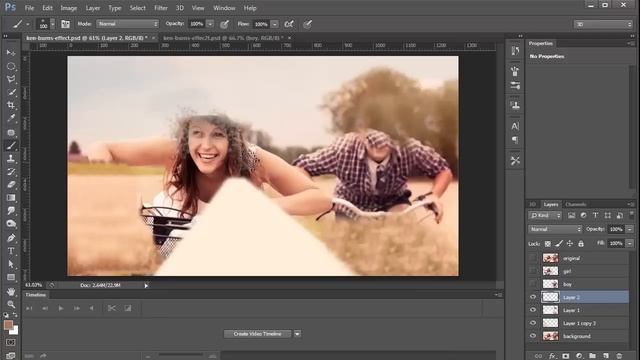Image resolution: width=640 pixels, height=360 pixels.
Task: Select the Eraser tool
Action: (11, 184)
